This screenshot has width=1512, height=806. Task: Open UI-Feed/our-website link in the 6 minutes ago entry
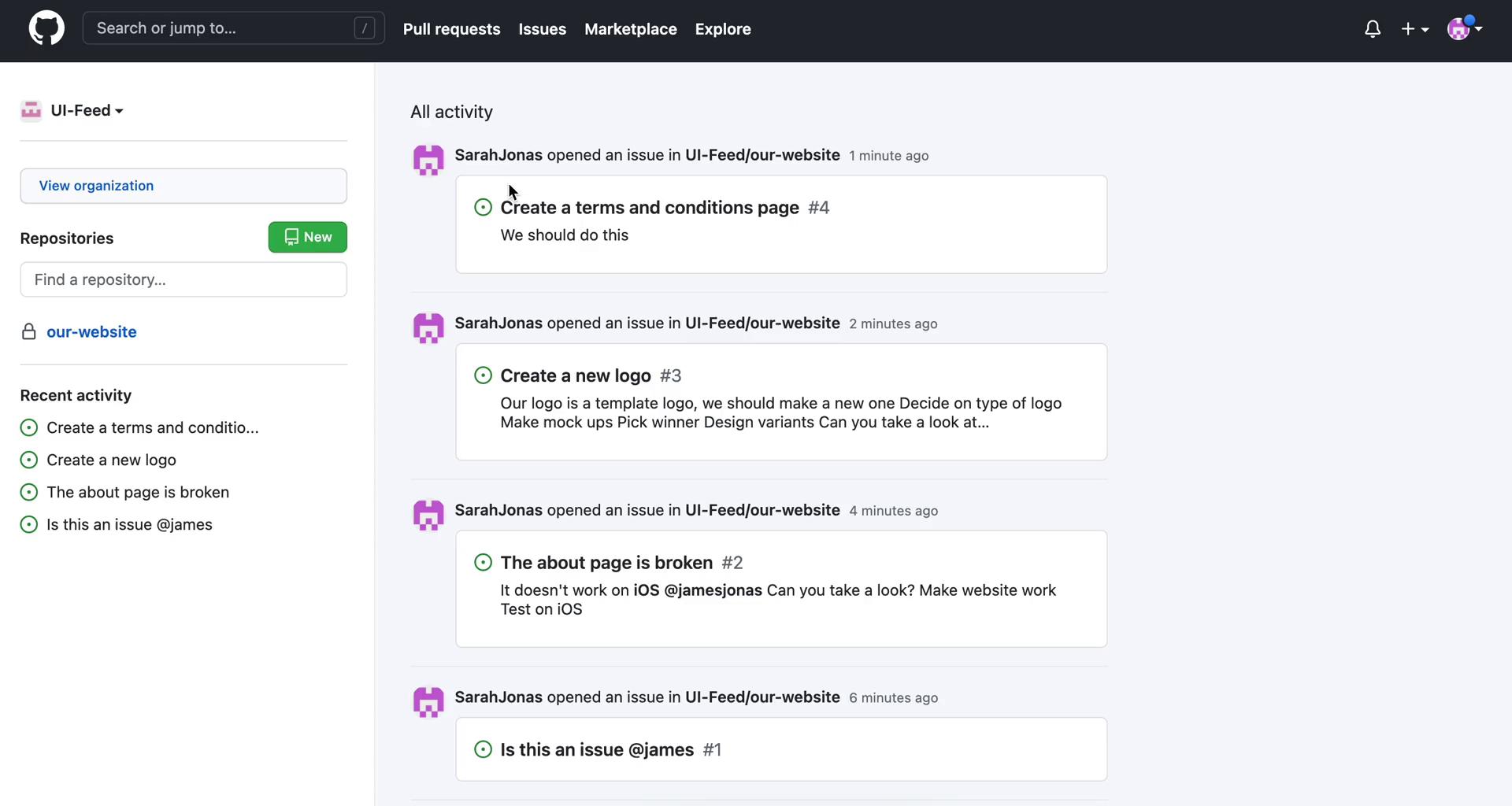tap(762, 697)
